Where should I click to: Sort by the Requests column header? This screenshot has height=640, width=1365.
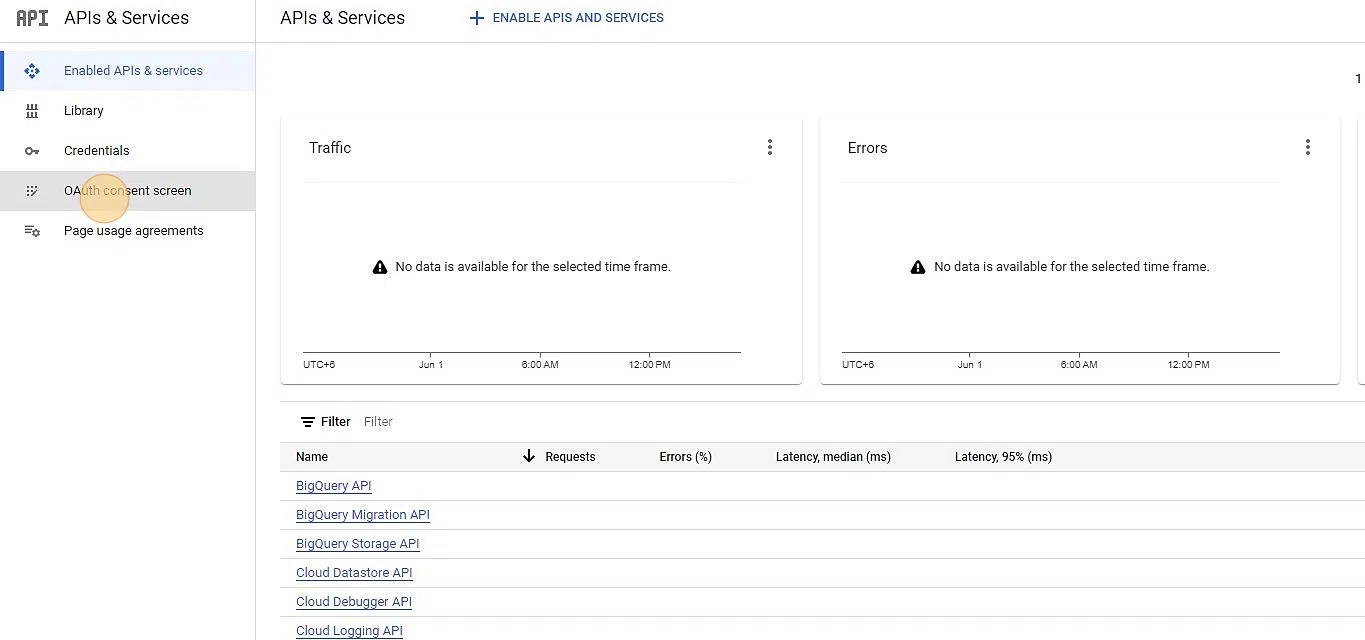click(x=570, y=457)
